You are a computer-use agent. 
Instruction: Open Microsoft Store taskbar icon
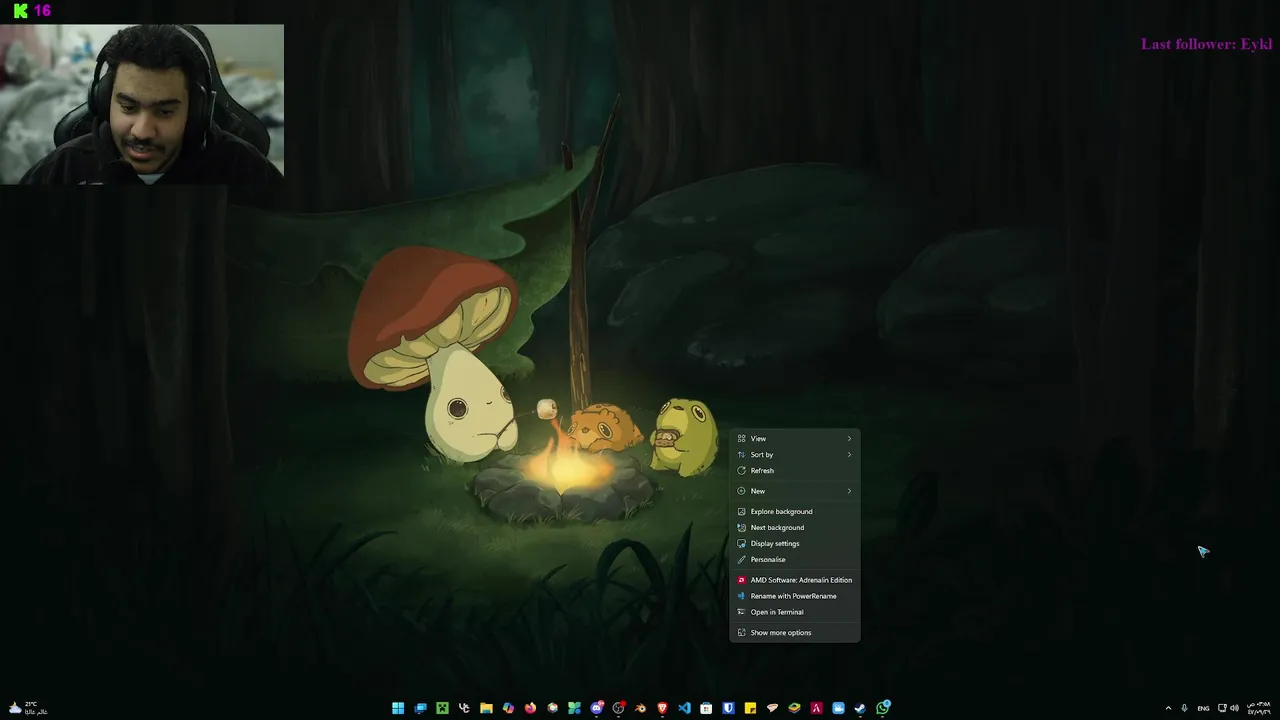(706, 708)
